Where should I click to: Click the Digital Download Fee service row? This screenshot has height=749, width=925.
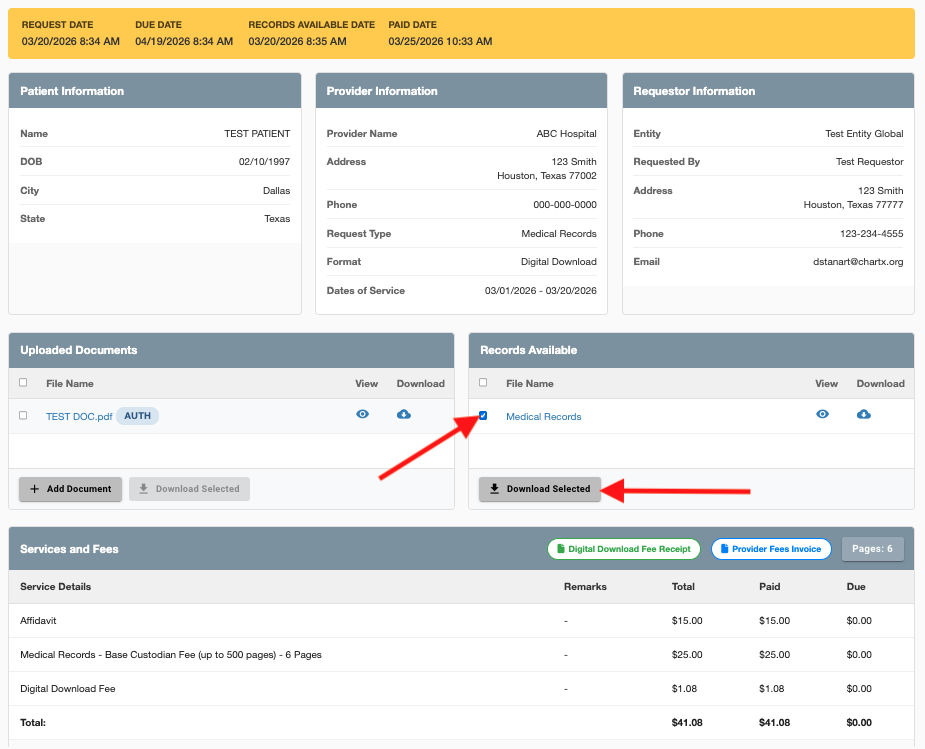[x=461, y=689]
